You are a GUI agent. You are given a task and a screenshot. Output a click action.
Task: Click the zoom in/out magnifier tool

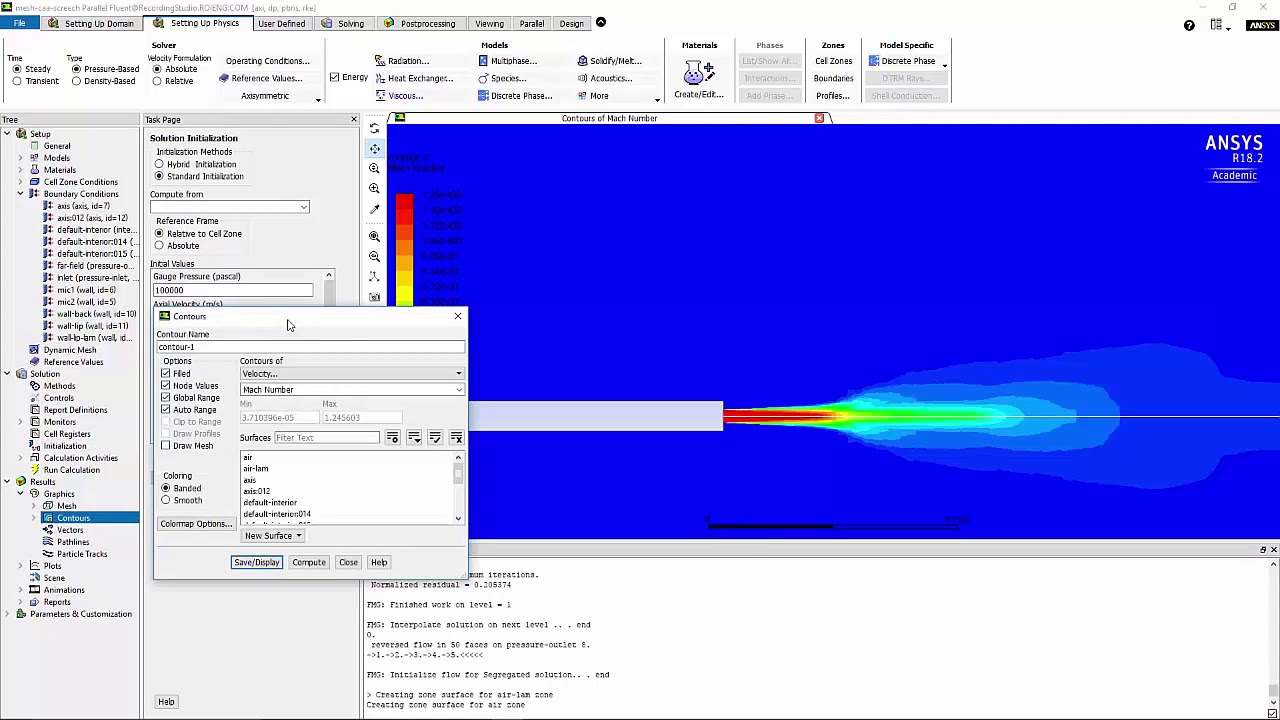[375, 168]
